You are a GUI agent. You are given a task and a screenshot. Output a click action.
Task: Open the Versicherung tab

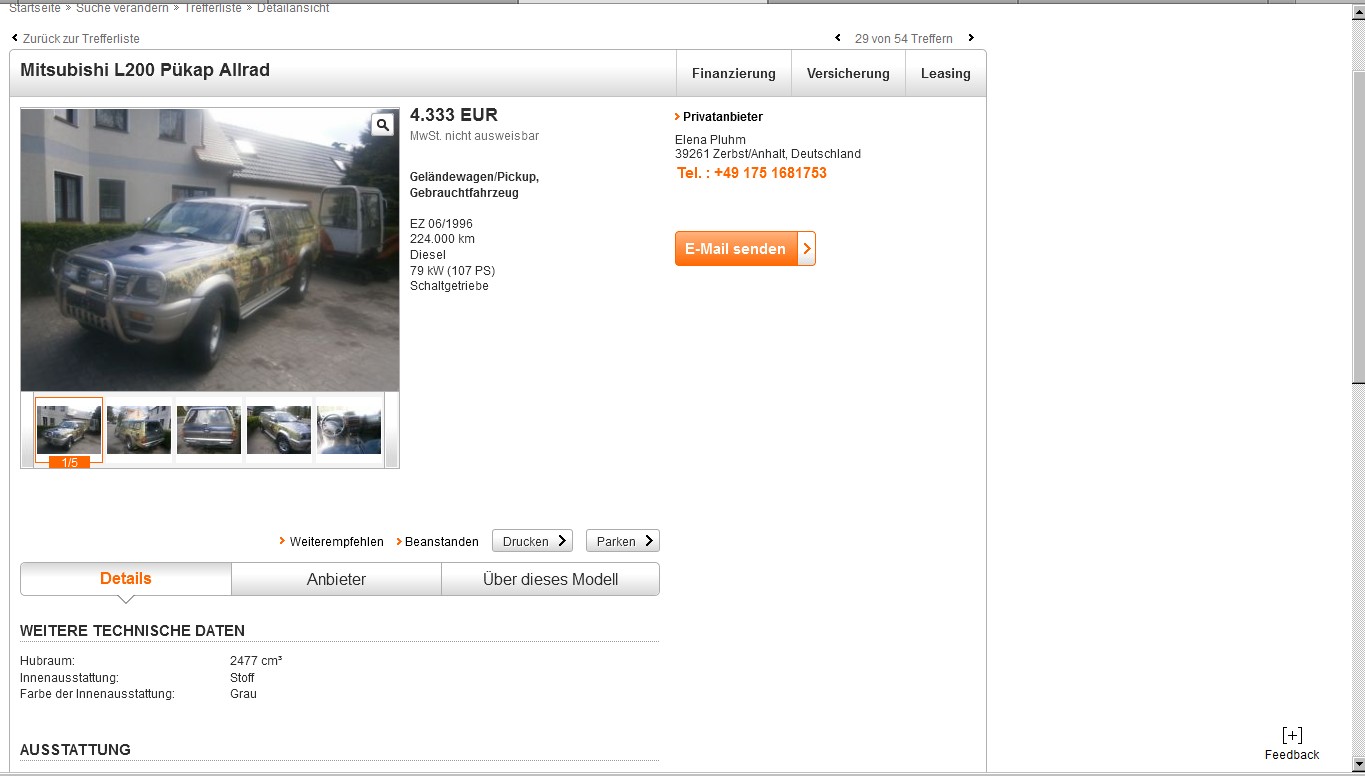point(848,73)
